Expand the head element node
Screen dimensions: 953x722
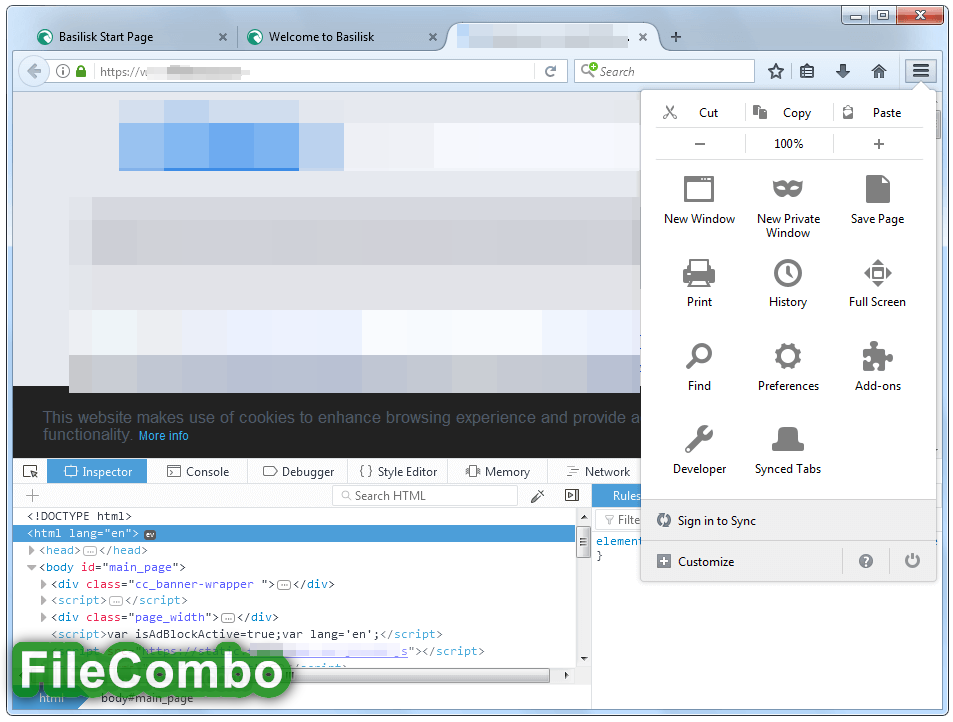click(x=32, y=550)
